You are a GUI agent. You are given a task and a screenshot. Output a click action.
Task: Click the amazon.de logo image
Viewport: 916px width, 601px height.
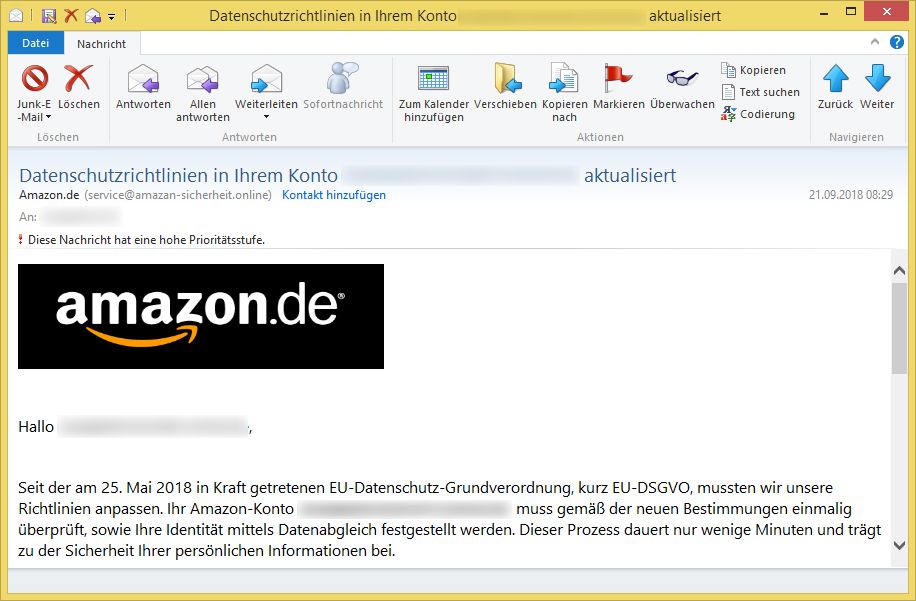[201, 316]
